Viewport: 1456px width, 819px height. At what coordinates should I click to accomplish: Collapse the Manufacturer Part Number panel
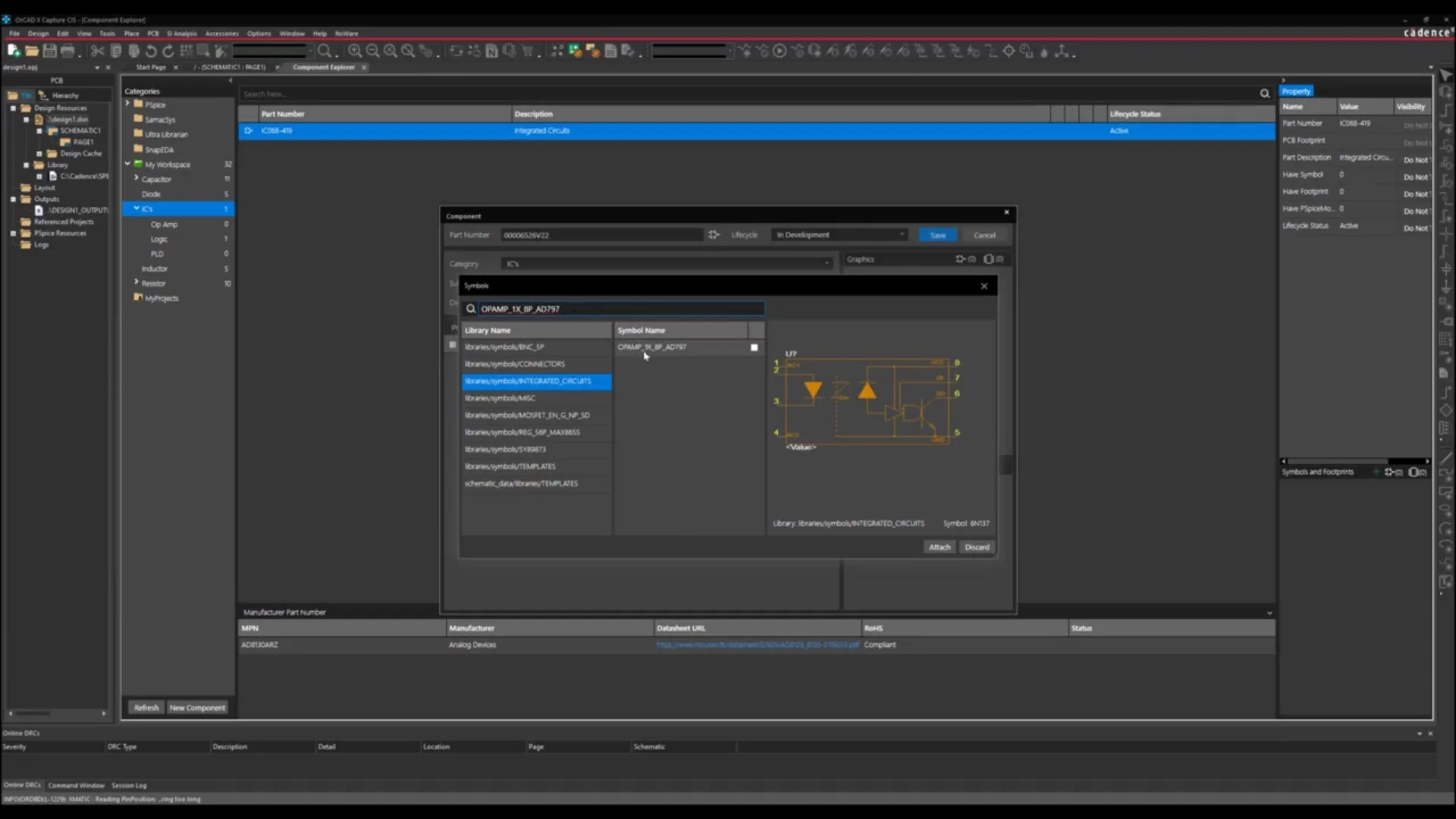(1269, 613)
